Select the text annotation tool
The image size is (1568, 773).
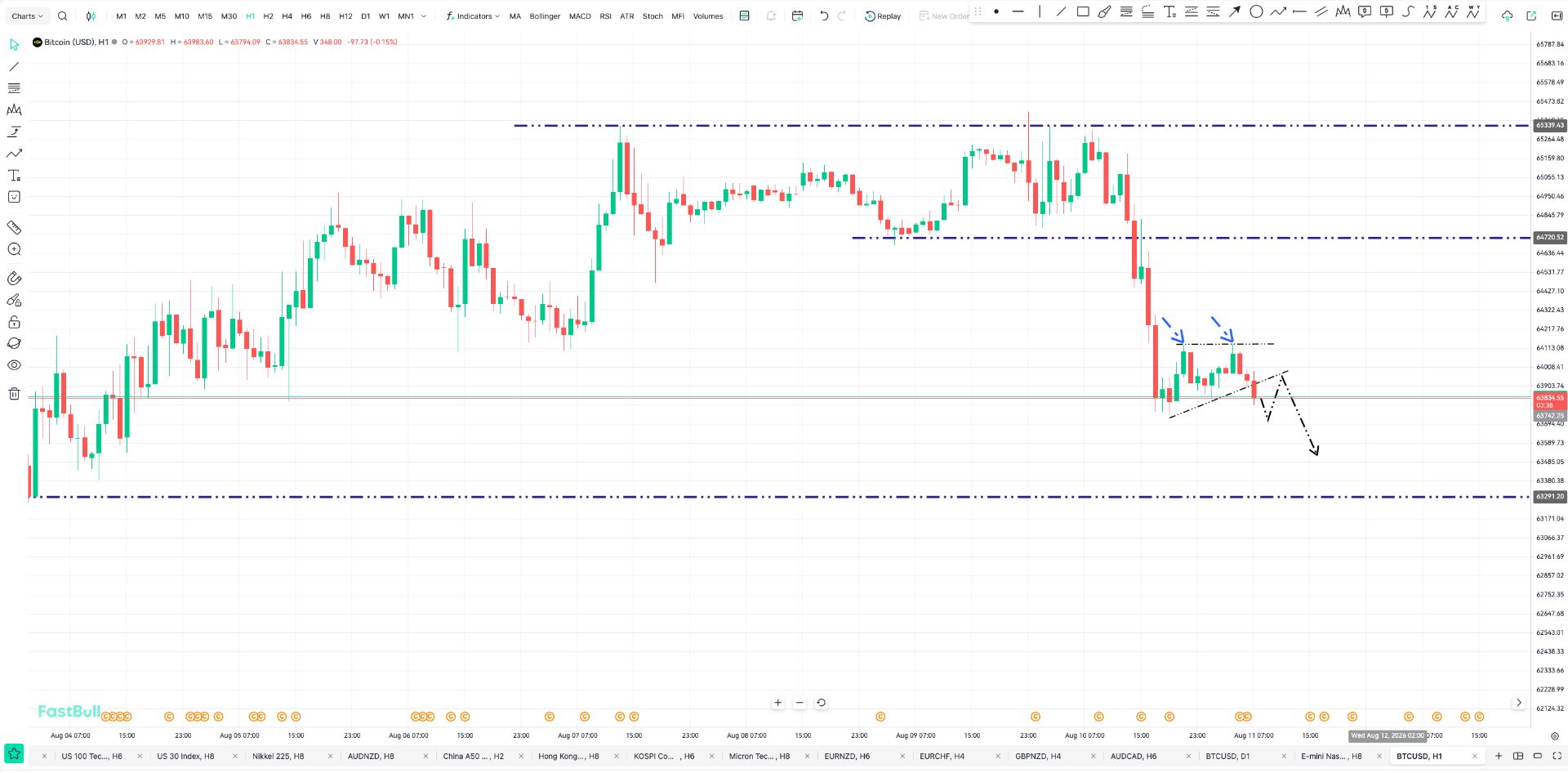[x=1169, y=11]
